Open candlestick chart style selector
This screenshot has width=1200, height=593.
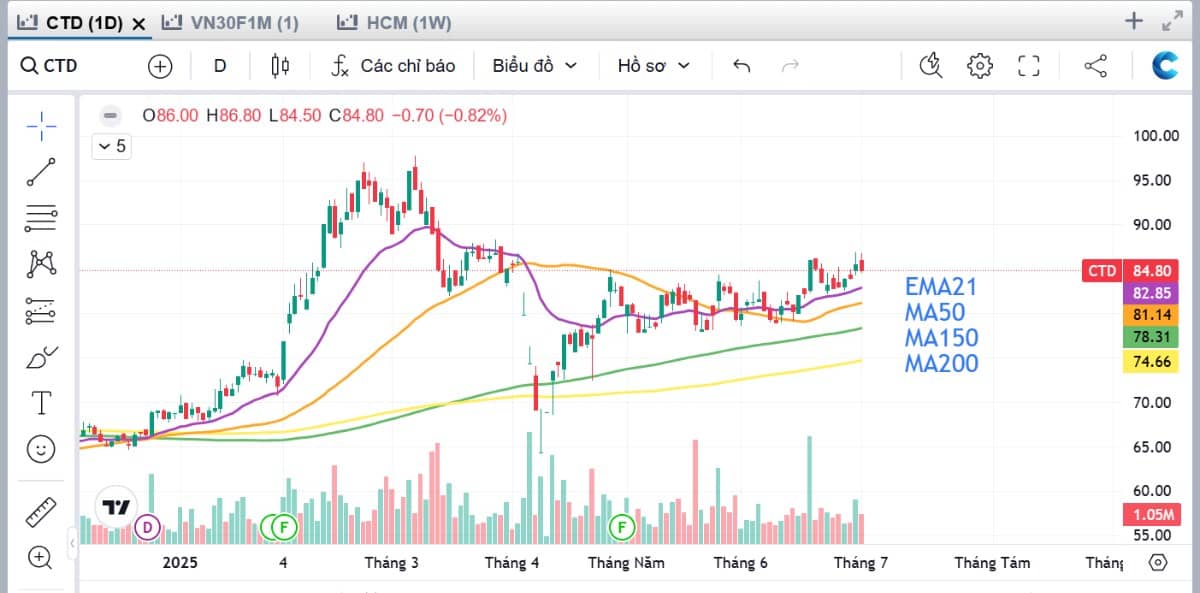tap(280, 66)
